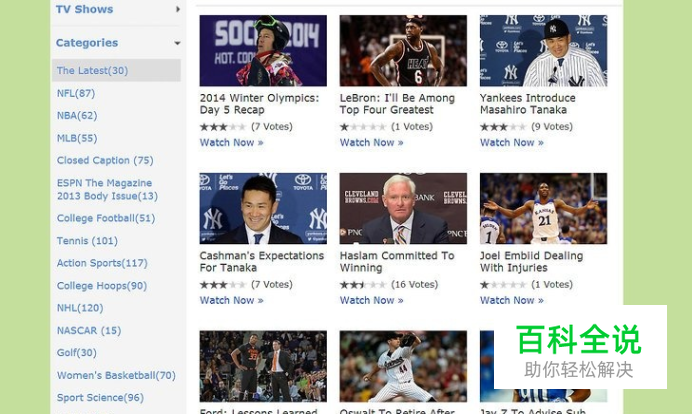
Task: Open Action Sports(117) category
Action: 102,263
